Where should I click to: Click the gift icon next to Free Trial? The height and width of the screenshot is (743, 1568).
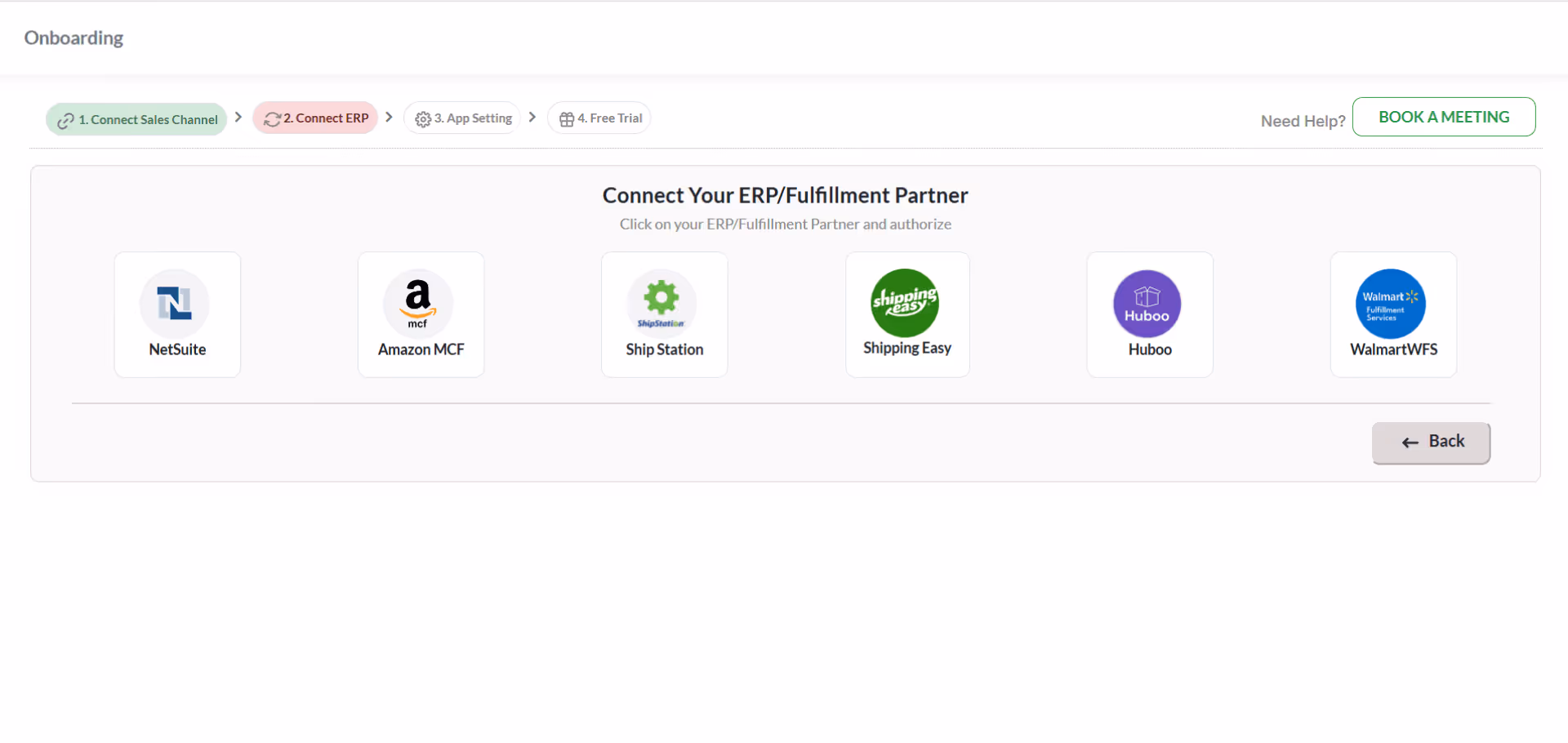[x=566, y=118]
